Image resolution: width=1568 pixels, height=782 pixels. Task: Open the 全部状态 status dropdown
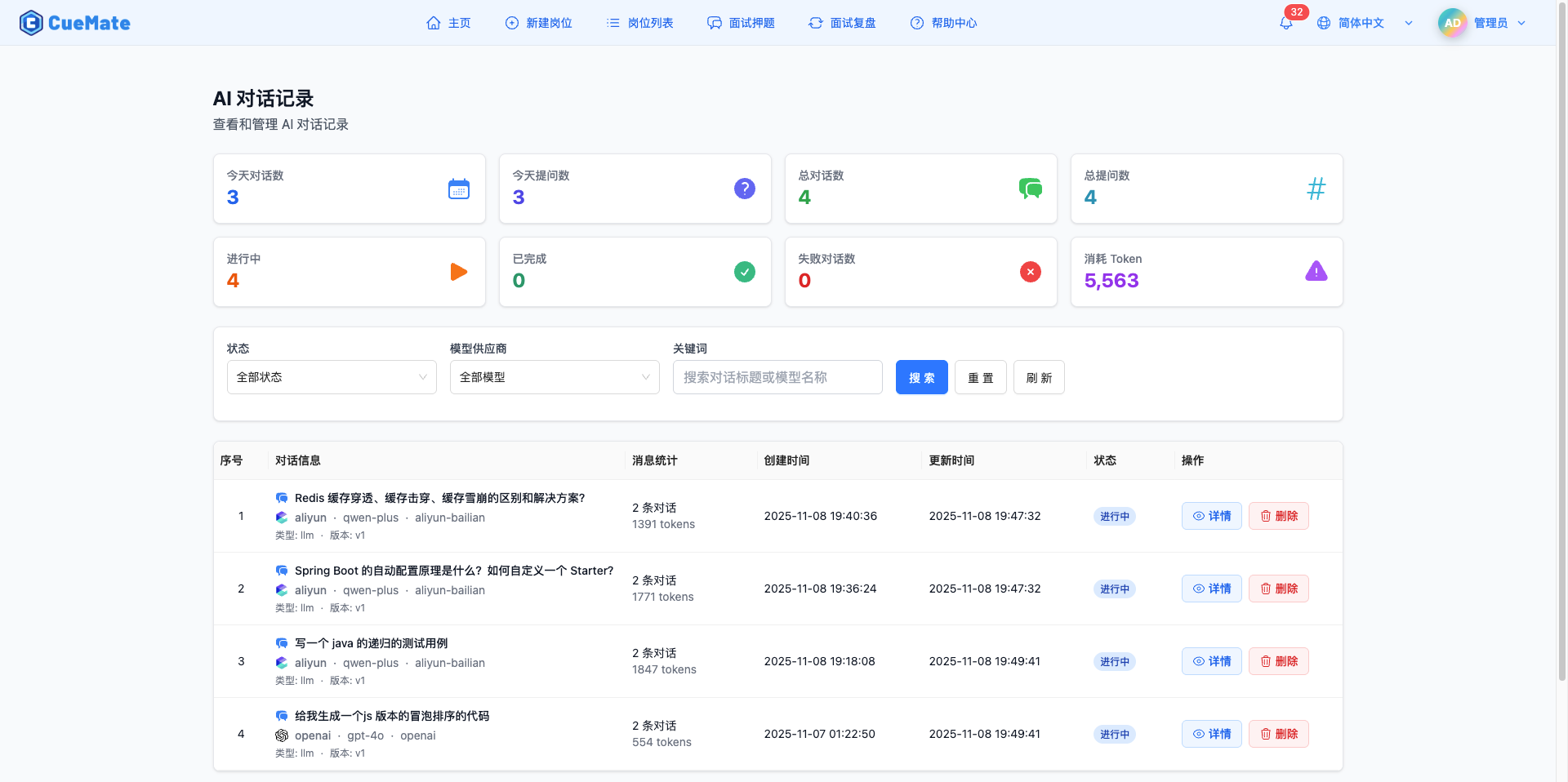pyautogui.click(x=331, y=377)
